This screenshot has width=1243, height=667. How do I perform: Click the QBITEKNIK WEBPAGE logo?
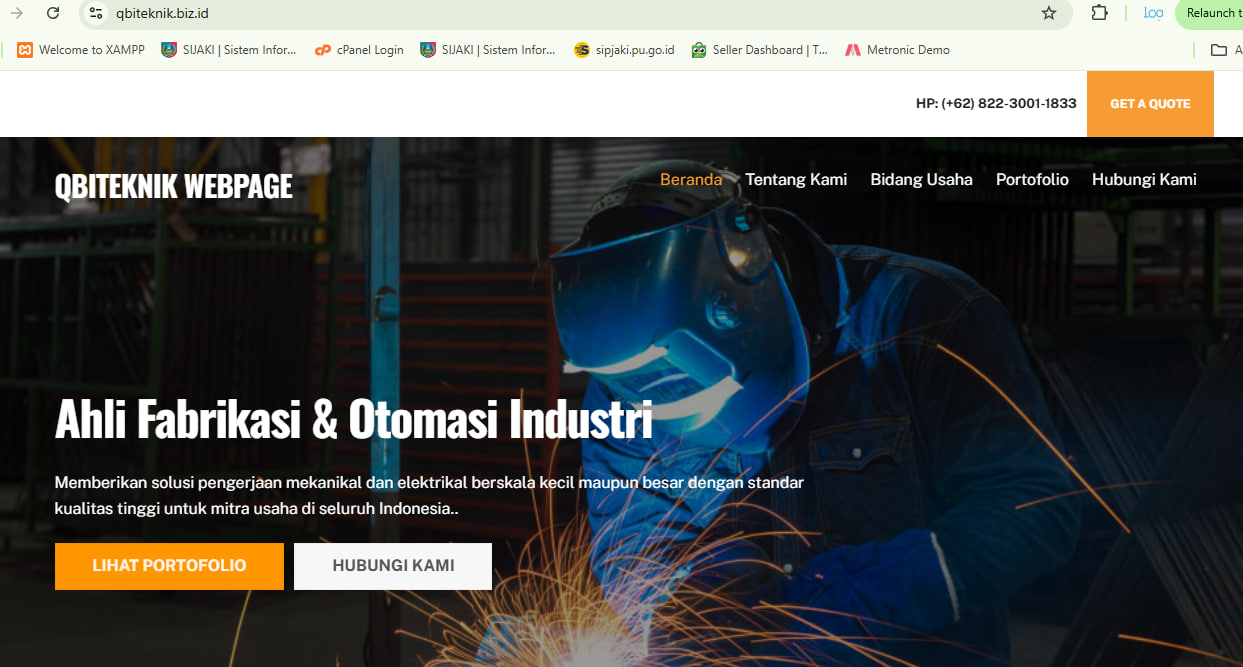pyautogui.click(x=173, y=185)
